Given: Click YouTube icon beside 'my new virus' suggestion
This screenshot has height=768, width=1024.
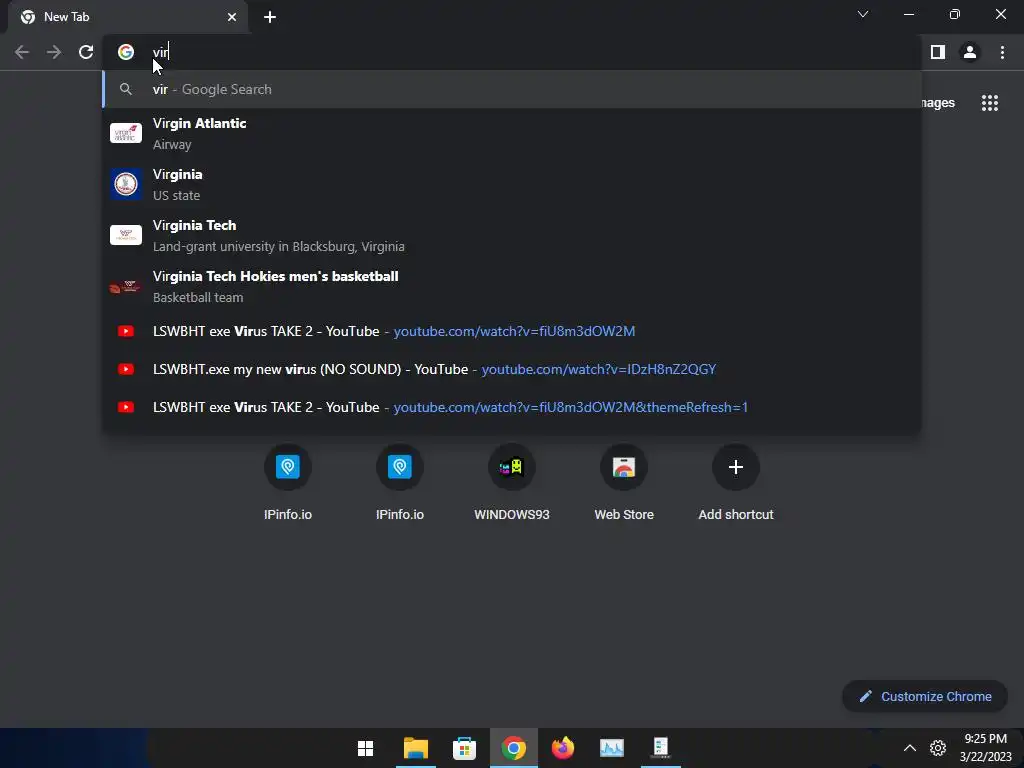Looking at the screenshot, I should (126, 369).
